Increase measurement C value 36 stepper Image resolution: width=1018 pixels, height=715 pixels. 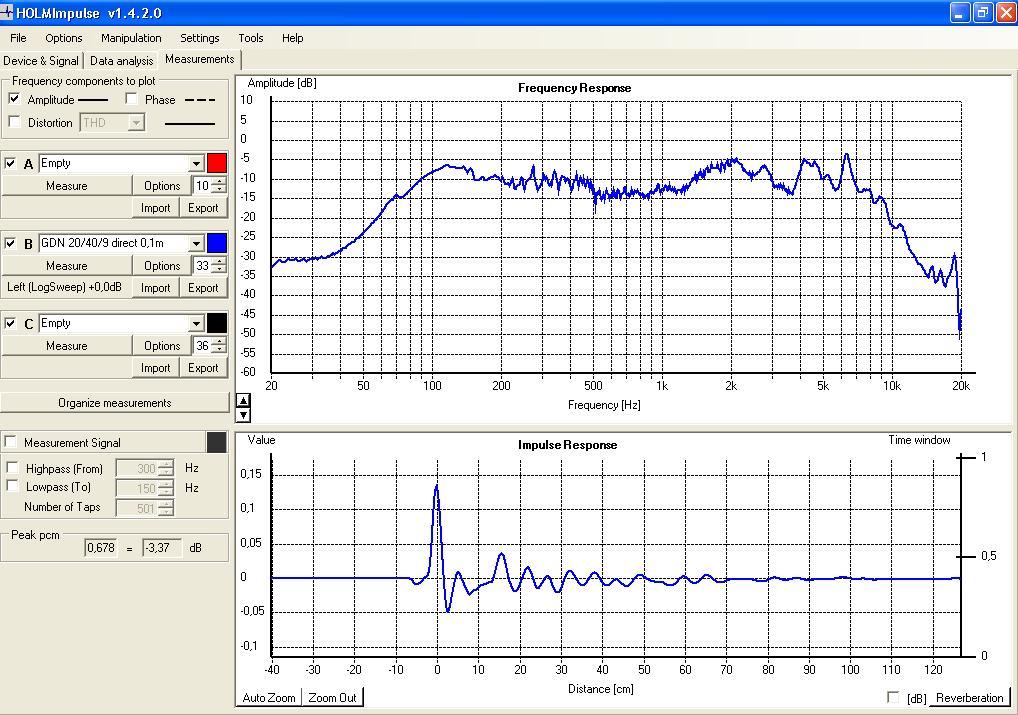point(219,342)
